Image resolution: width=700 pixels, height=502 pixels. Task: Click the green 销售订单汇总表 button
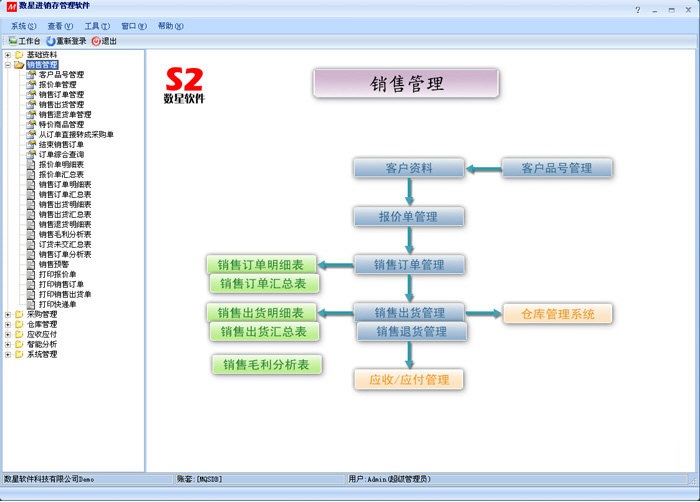264,284
